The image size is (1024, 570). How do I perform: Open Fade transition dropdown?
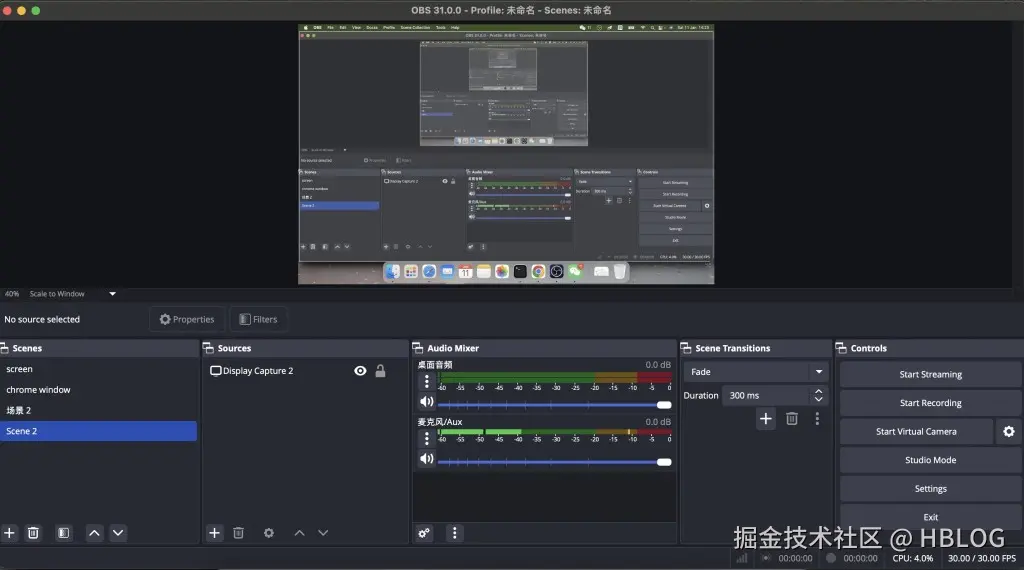[756, 372]
